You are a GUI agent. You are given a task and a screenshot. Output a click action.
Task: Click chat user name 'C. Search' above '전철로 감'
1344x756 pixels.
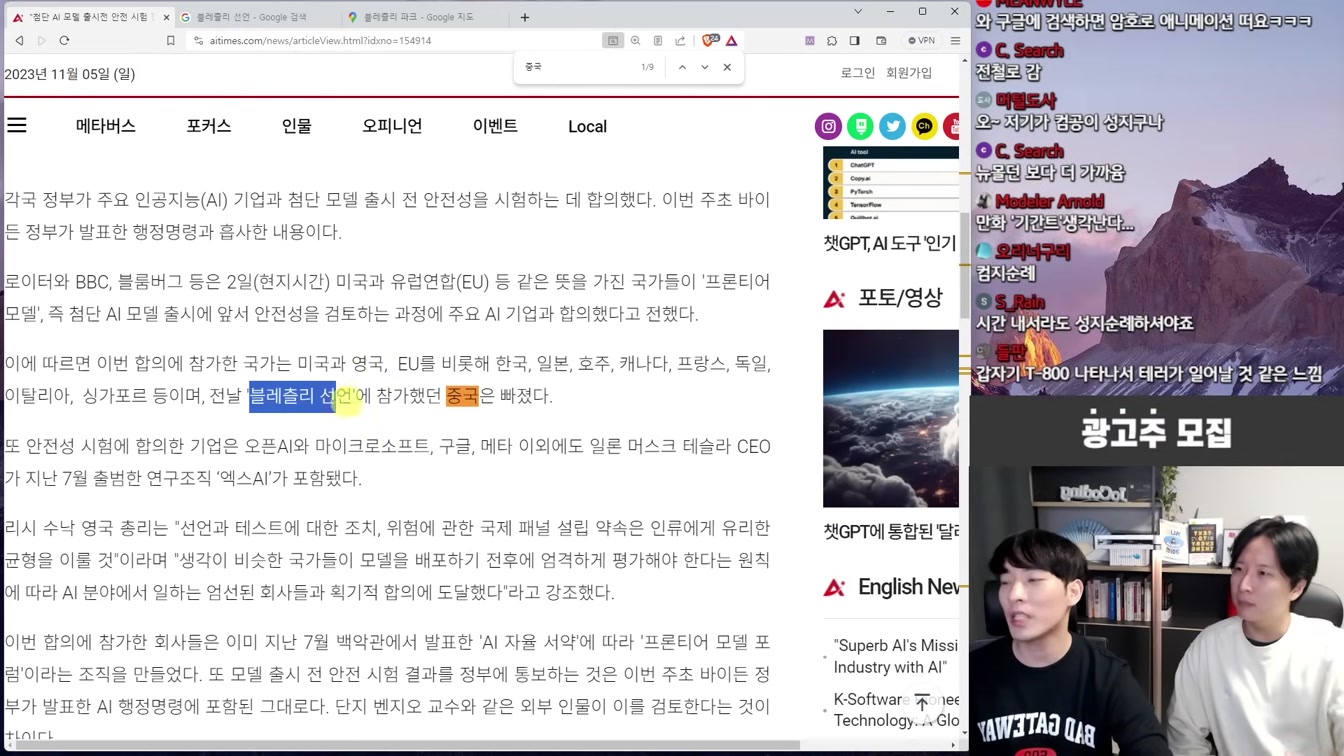pos(1028,51)
